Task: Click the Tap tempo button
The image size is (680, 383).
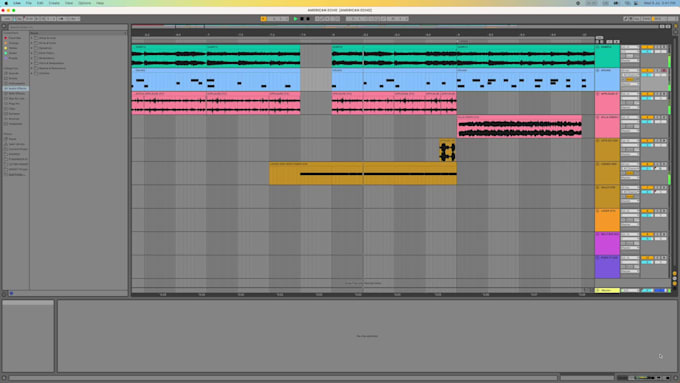Action: coord(19,19)
